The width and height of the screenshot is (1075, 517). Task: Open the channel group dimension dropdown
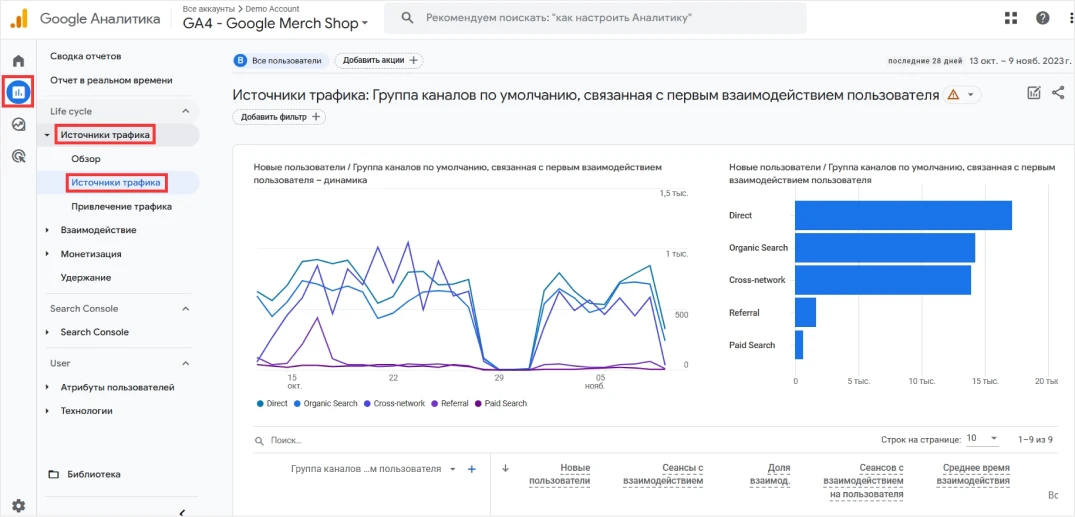(x=452, y=469)
